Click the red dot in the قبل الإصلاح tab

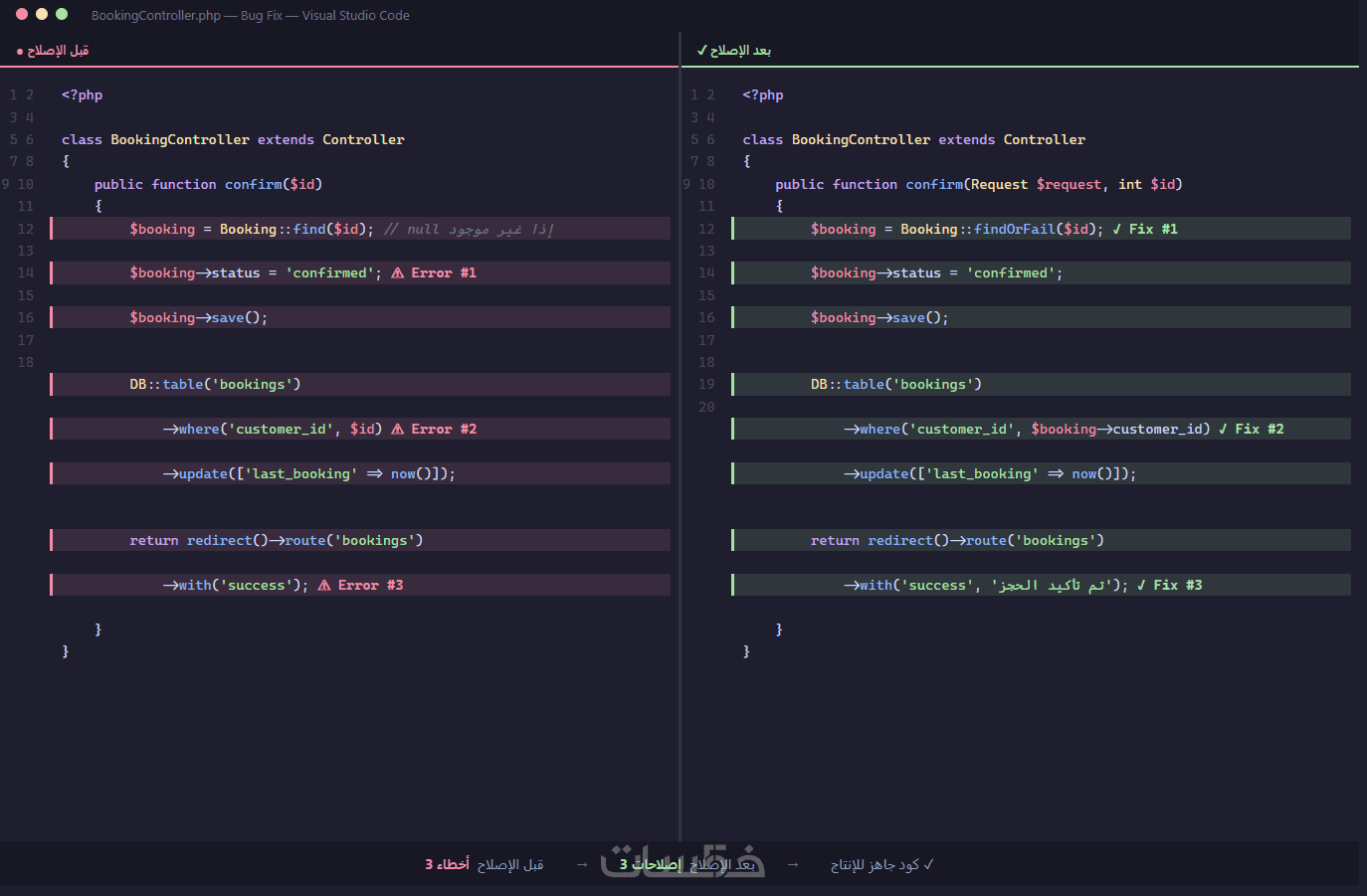coord(20,51)
